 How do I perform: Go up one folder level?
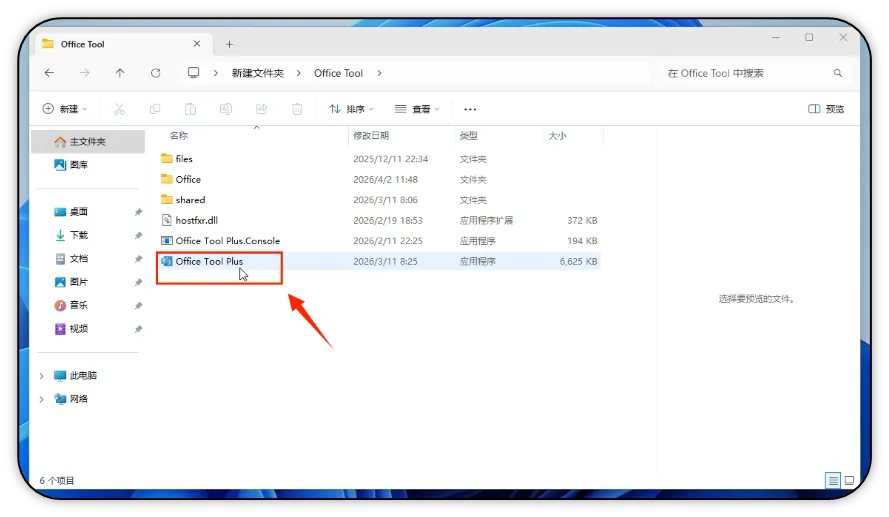[x=120, y=73]
